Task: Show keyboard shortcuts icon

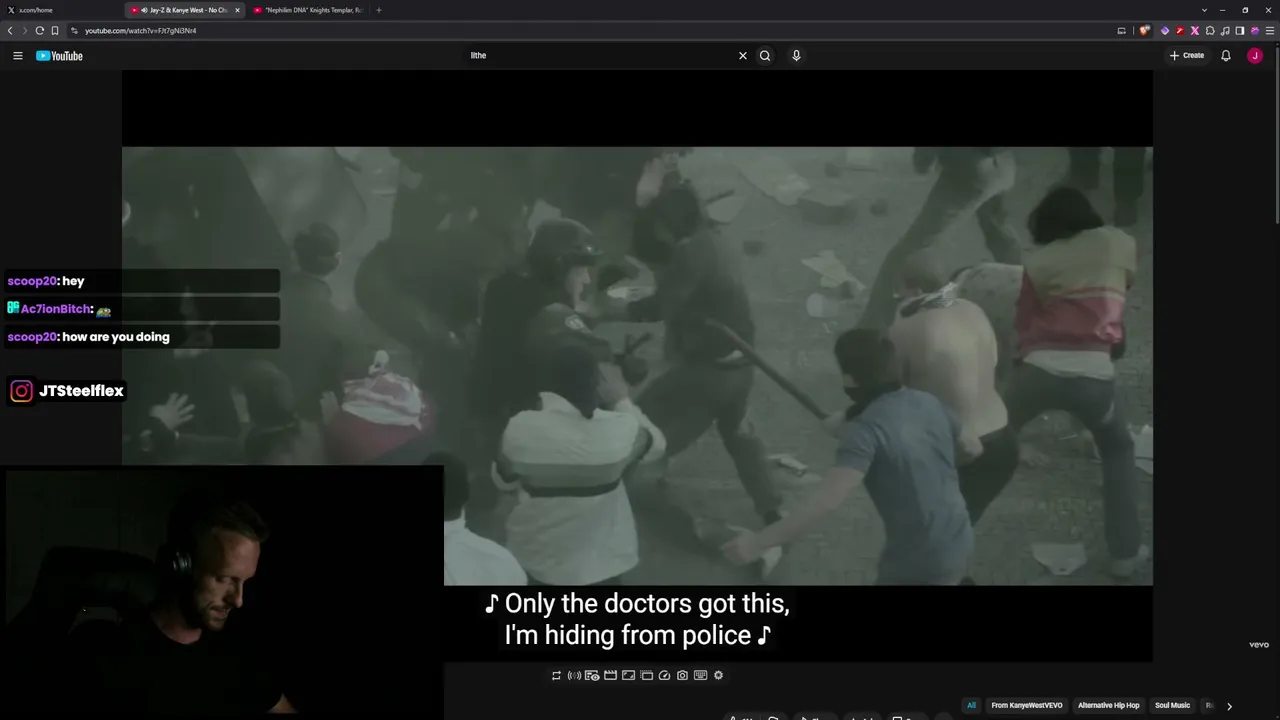Action: point(700,676)
